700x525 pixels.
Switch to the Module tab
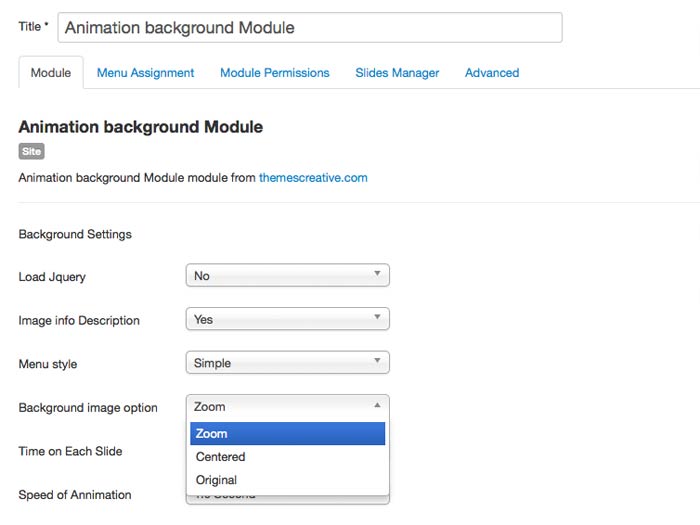point(50,73)
